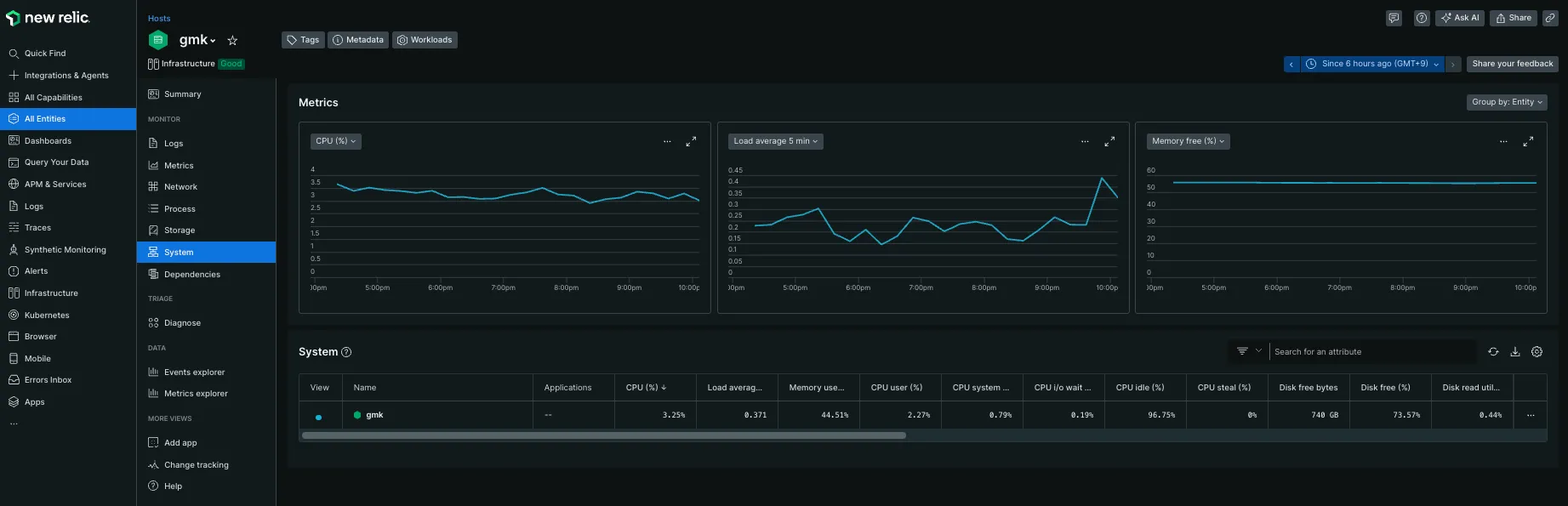Go to Storage in the host menu
This screenshot has width=1568, height=506.
point(180,230)
